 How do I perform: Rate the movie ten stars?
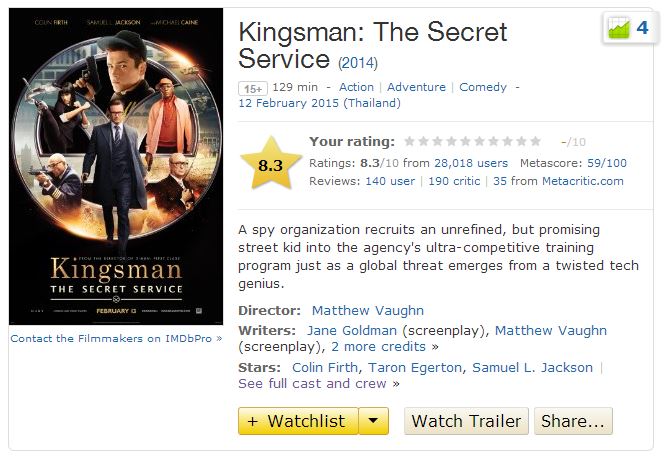[535, 141]
